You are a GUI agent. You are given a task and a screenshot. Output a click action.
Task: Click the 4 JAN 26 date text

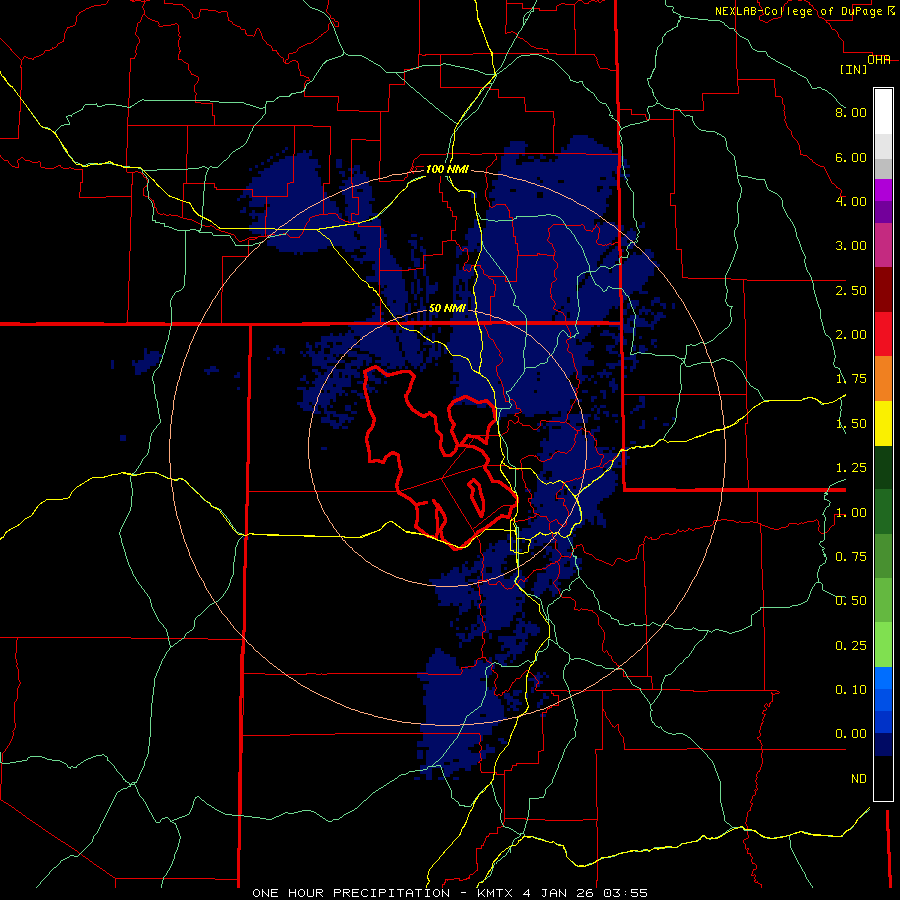pyautogui.click(x=559, y=893)
